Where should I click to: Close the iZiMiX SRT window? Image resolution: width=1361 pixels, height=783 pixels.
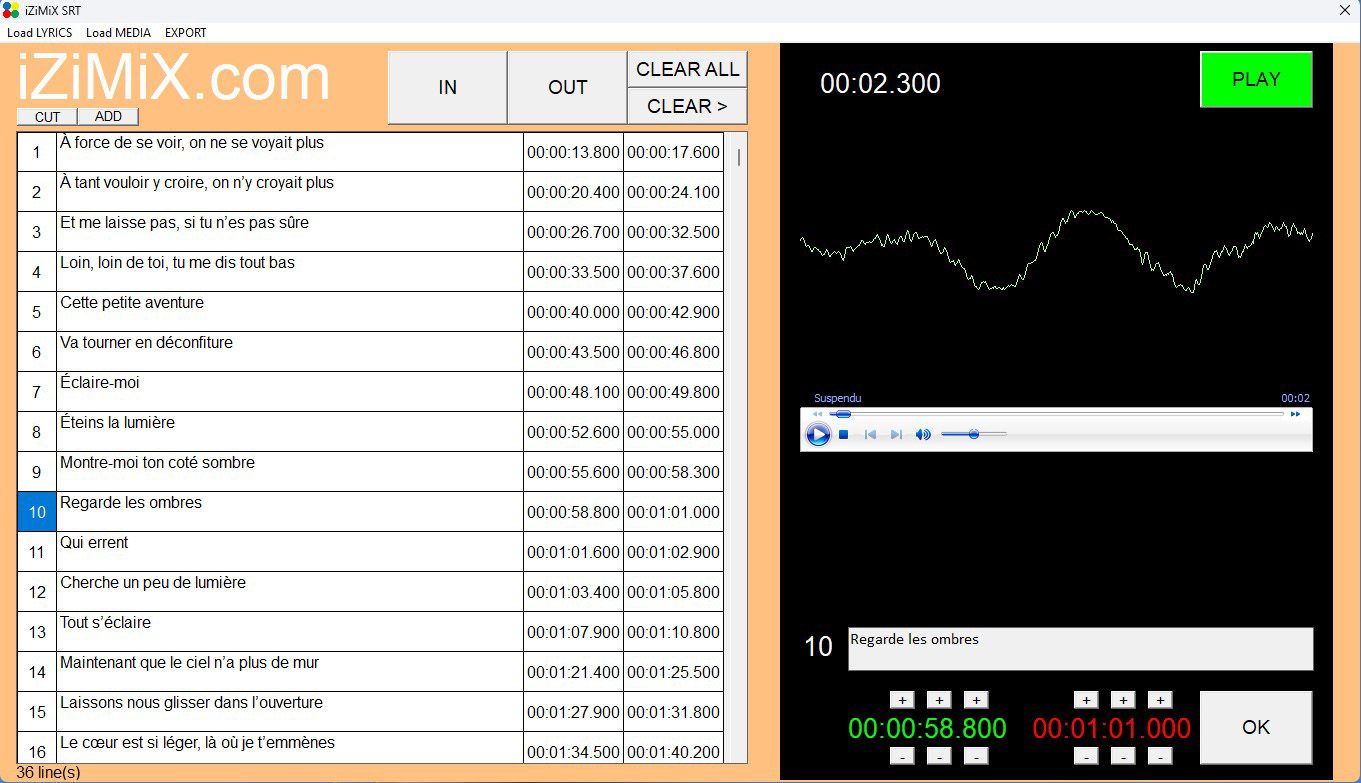point(1345,10)
